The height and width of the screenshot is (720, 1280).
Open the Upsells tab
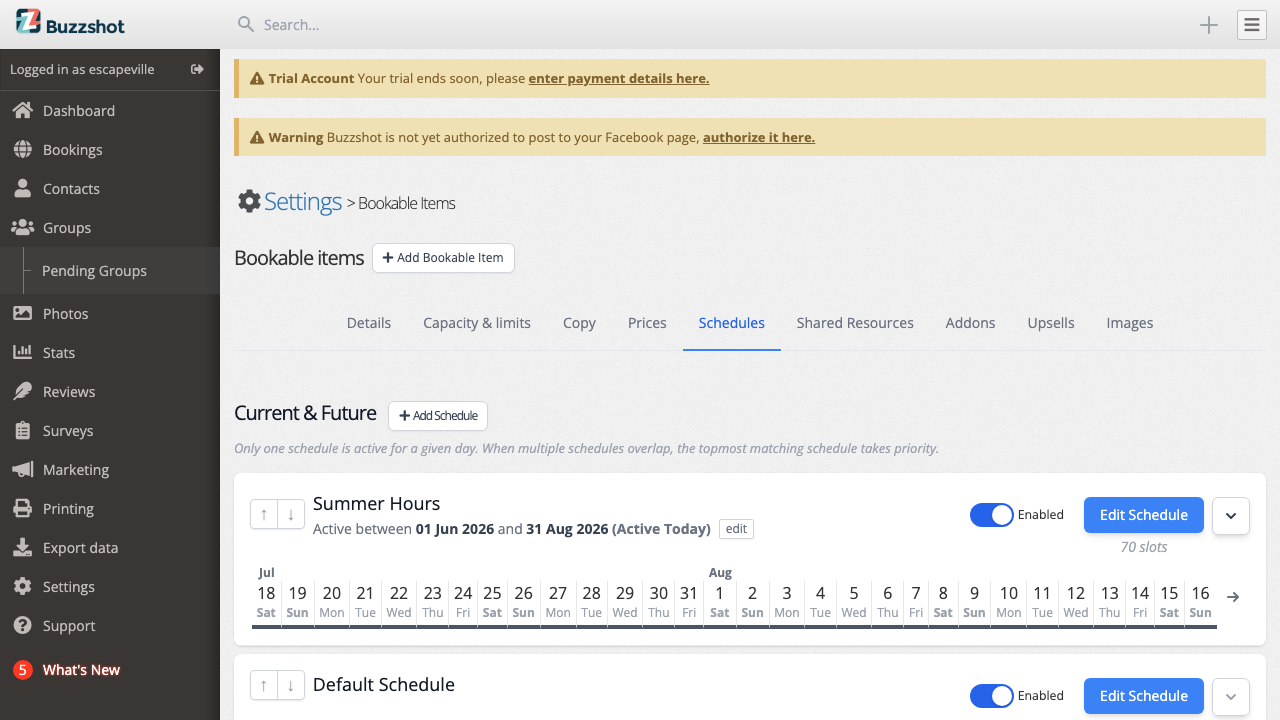point(1051,323)
